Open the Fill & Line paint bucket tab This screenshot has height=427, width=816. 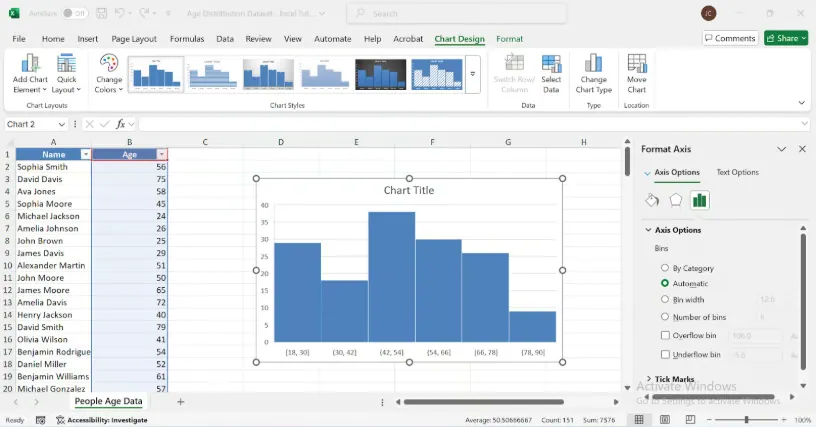[652, 200]
